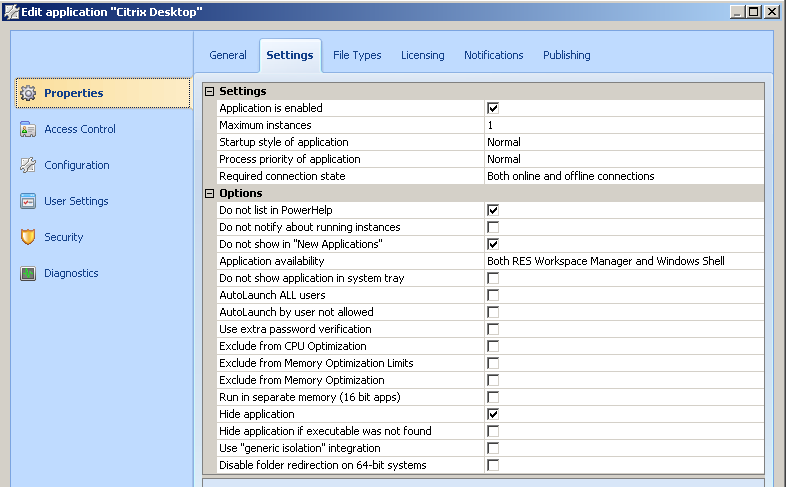Switch to the General tab
The width and height of the screenshot is (786, 487).
pyautogui.click(x=228, y=55)
